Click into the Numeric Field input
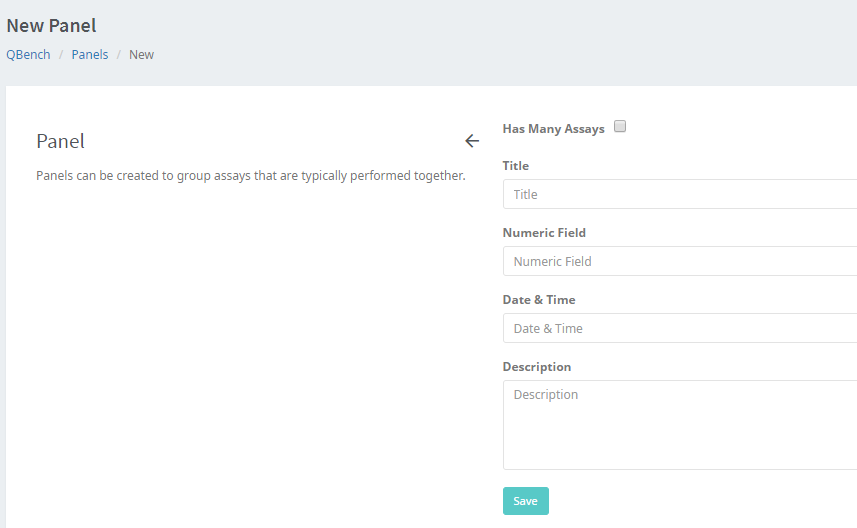The width and height of the screenshot is (857, 528). pyautogui.click(x=680, y=261)
